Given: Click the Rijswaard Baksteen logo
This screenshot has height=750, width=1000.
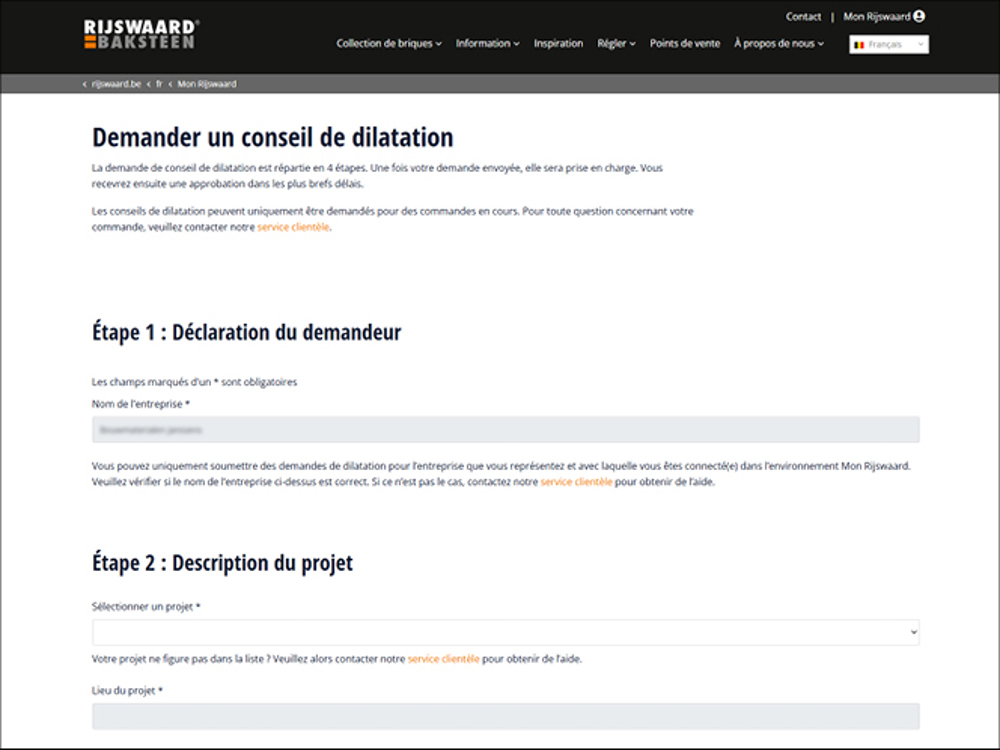Looking at the screenshot, I should [141, 34].
